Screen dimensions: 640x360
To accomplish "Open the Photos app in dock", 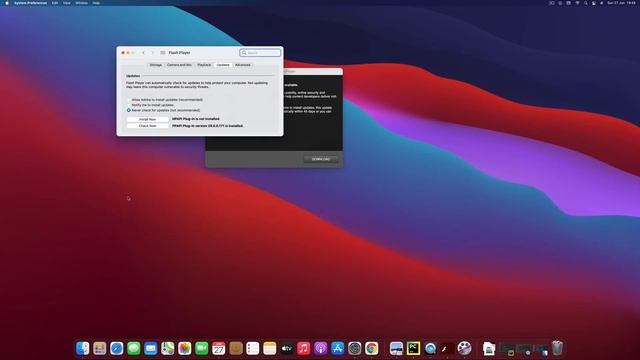I will 184,348.
